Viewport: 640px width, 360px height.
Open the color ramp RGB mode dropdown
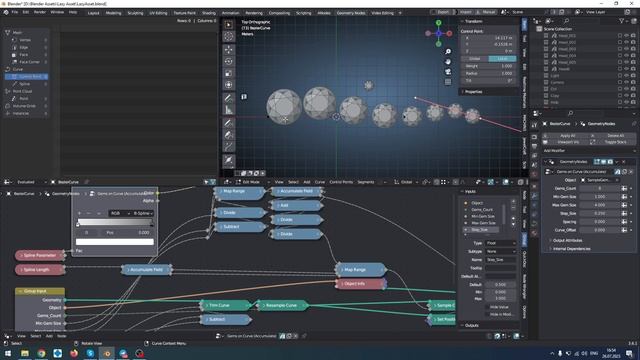119,213
